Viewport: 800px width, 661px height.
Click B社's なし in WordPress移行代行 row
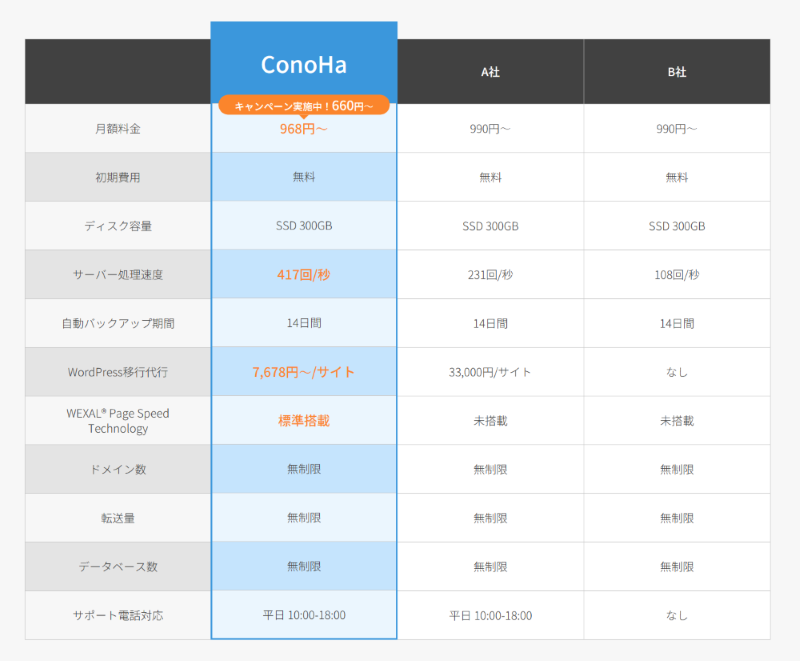[677, 372]
